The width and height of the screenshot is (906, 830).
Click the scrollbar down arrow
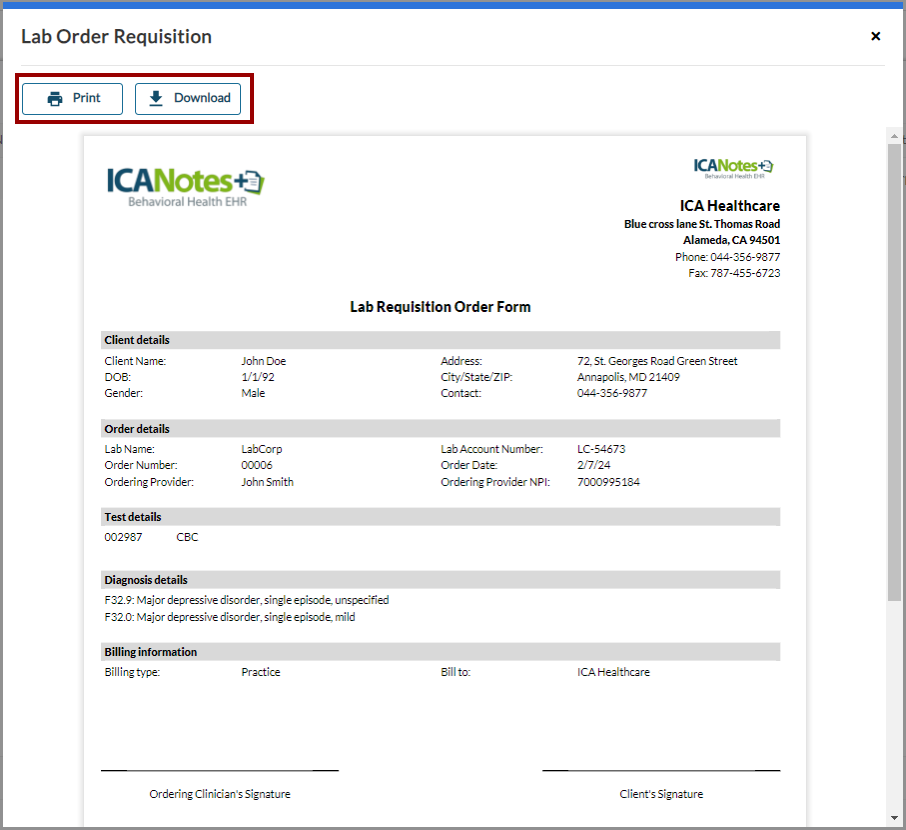click(x=894, y=818)
